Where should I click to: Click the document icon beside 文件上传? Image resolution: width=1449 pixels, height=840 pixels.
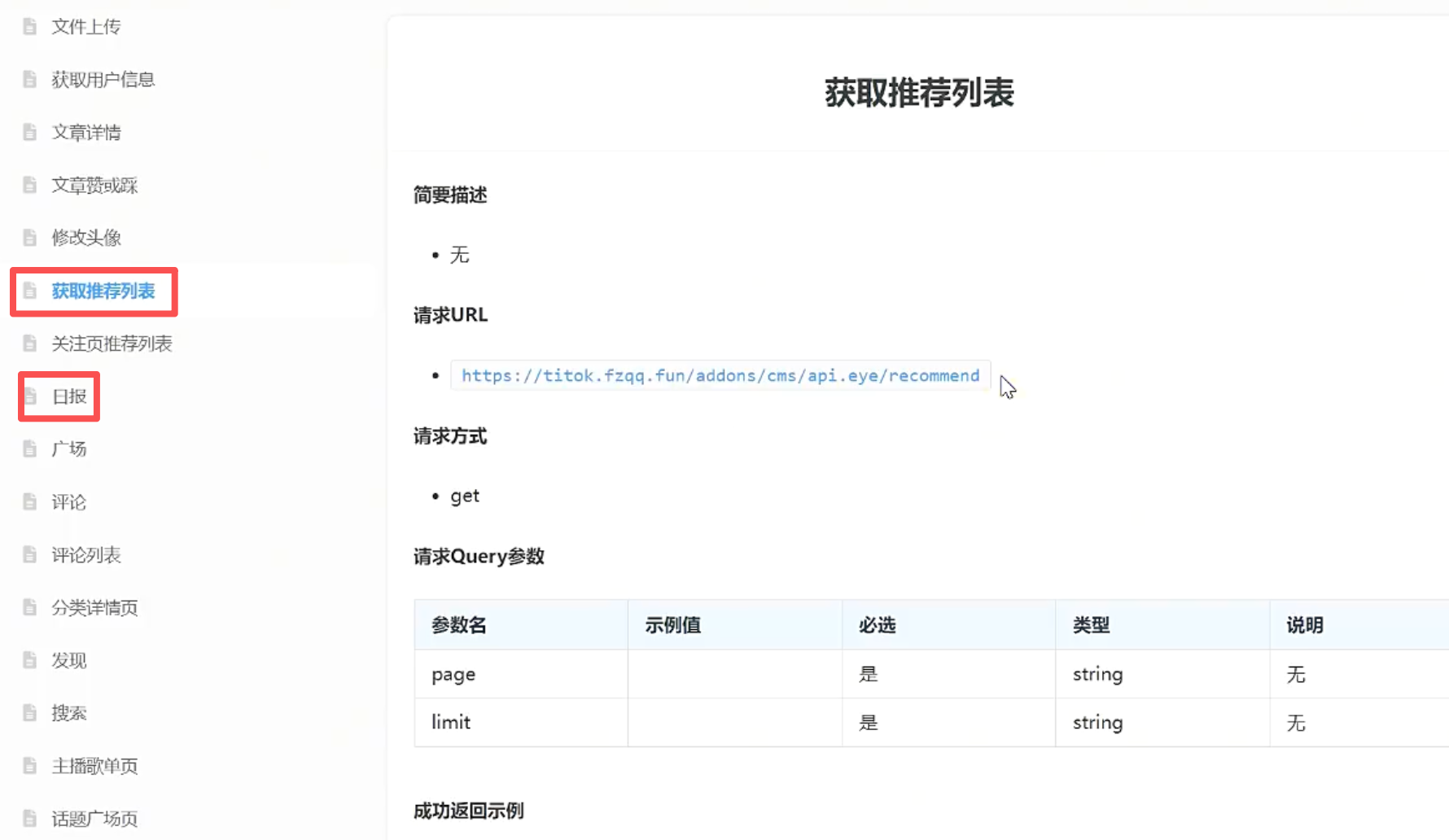[28, 25]
